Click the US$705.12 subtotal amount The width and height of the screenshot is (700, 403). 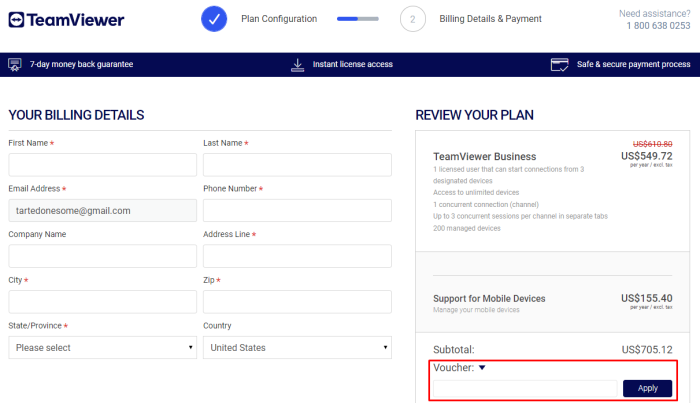pos(647,349)
